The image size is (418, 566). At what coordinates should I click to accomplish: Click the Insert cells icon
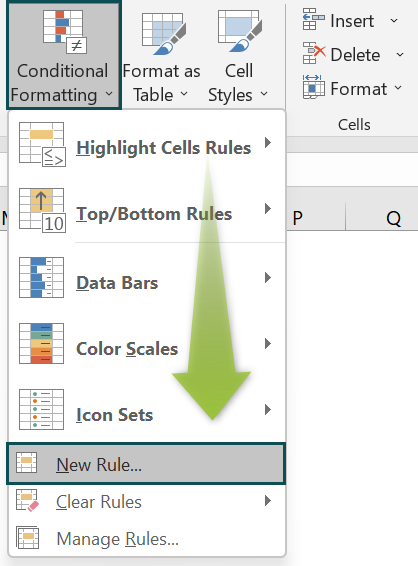[x=314, y=19]
